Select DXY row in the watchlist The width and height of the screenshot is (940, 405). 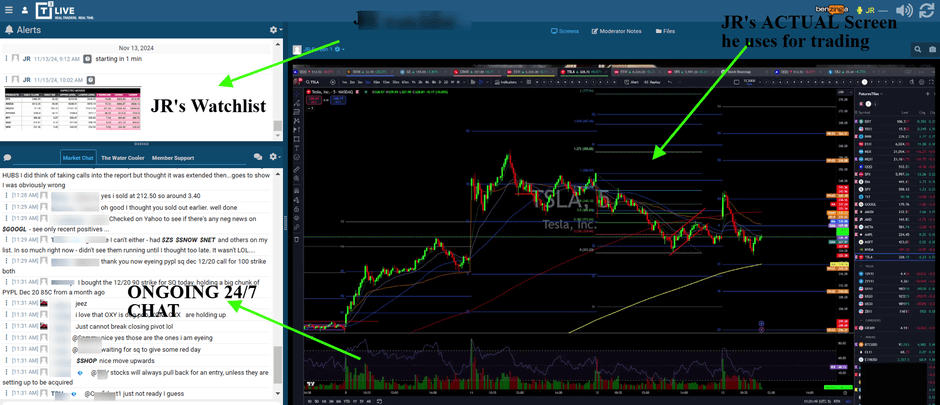pyautogui.click(x=896, y=122)
